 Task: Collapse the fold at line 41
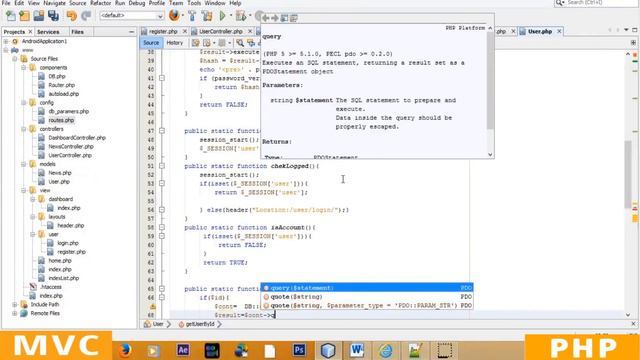162,78
